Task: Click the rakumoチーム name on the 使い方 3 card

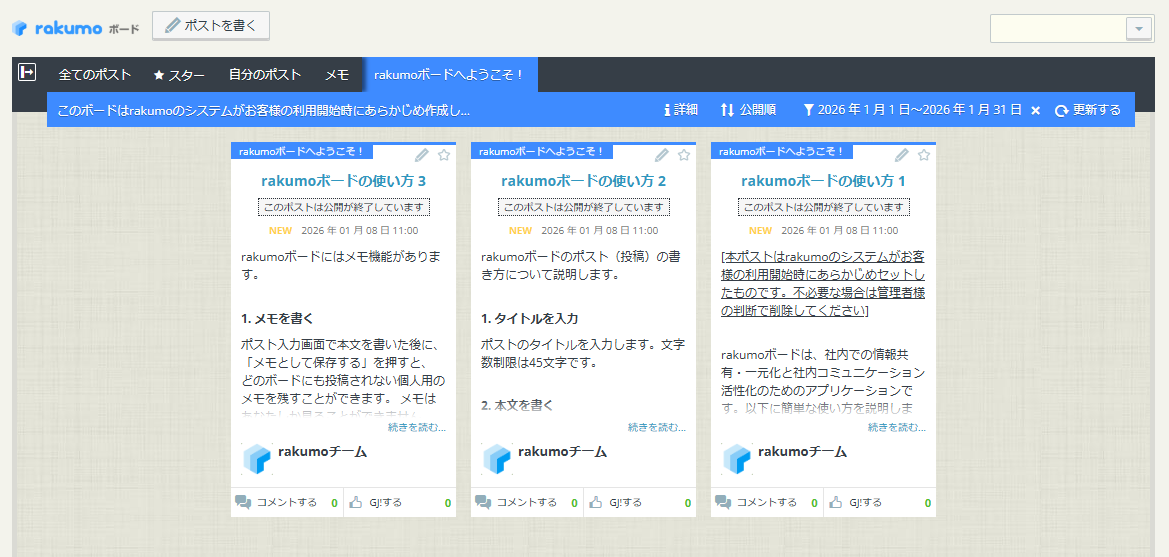Action: [323, 451]
